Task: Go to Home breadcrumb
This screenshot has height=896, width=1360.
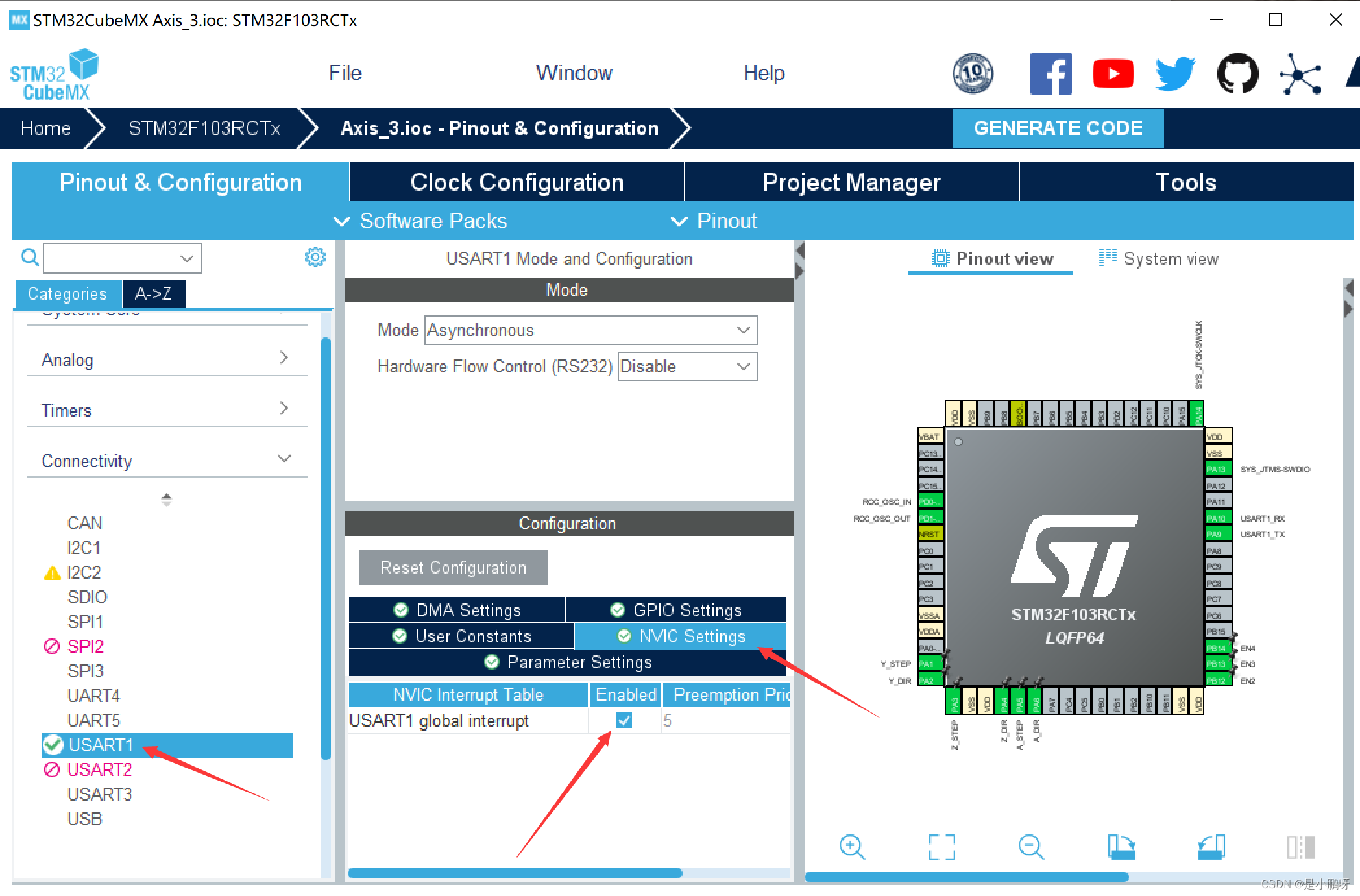Action: click(x=45, y=128)
